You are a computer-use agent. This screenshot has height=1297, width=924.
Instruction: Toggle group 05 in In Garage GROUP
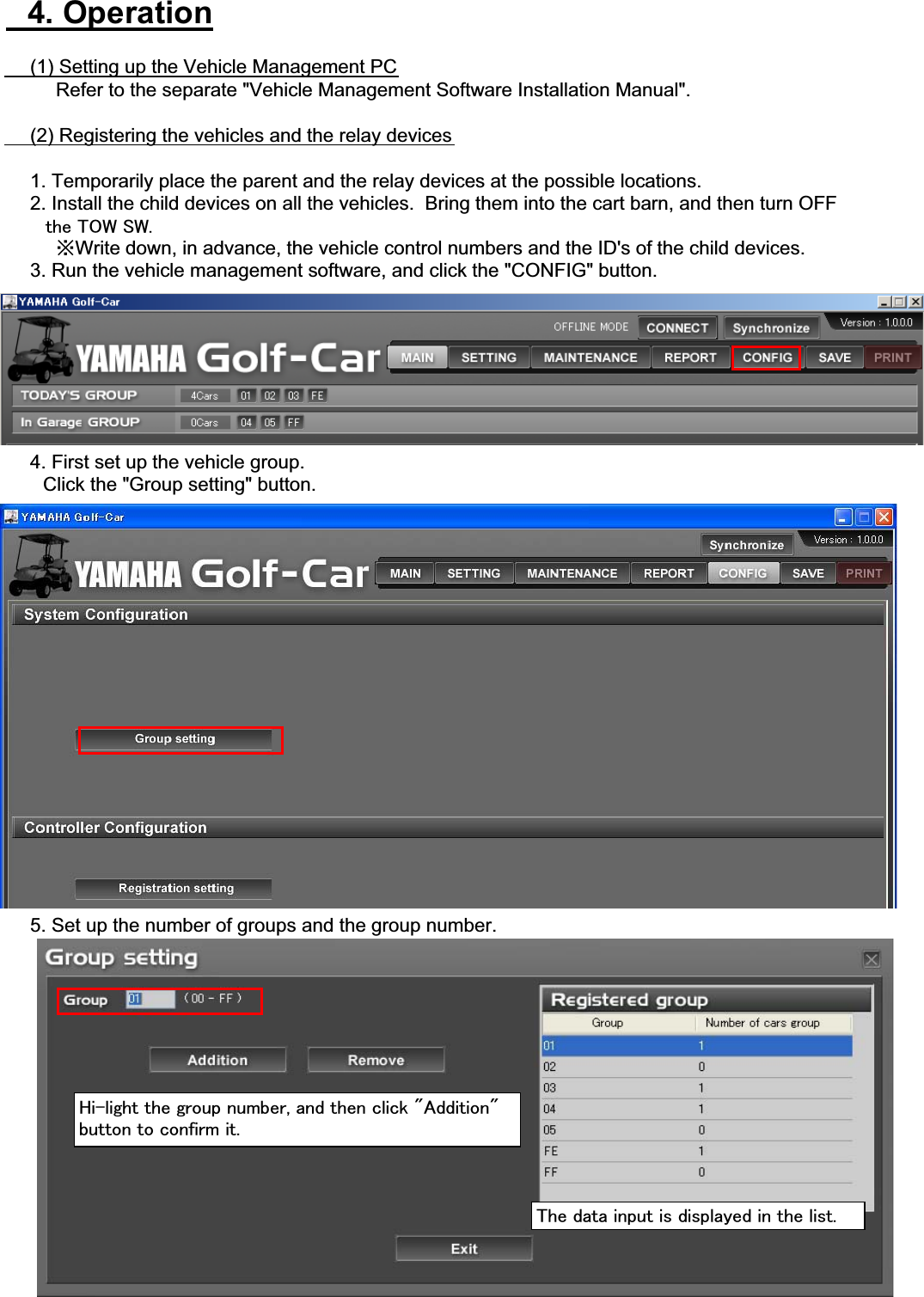click(x=270, y=422)
